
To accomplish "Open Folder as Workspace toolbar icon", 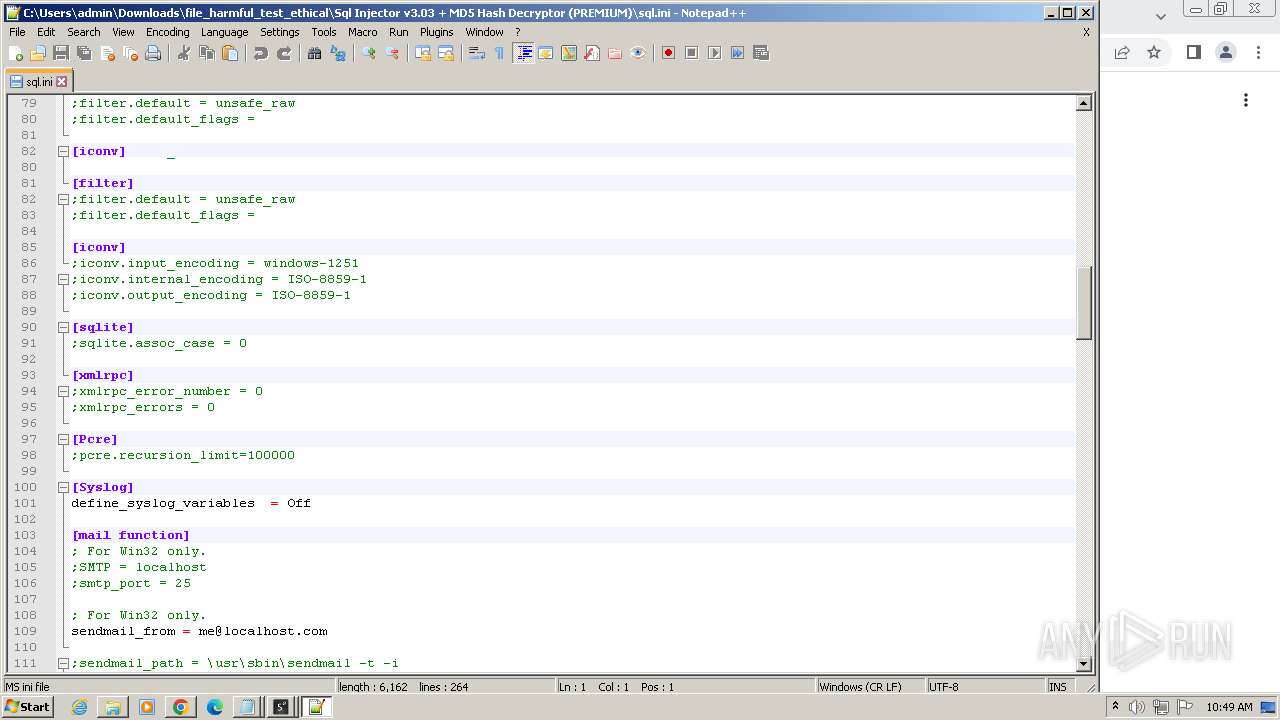I will [615, 53].
